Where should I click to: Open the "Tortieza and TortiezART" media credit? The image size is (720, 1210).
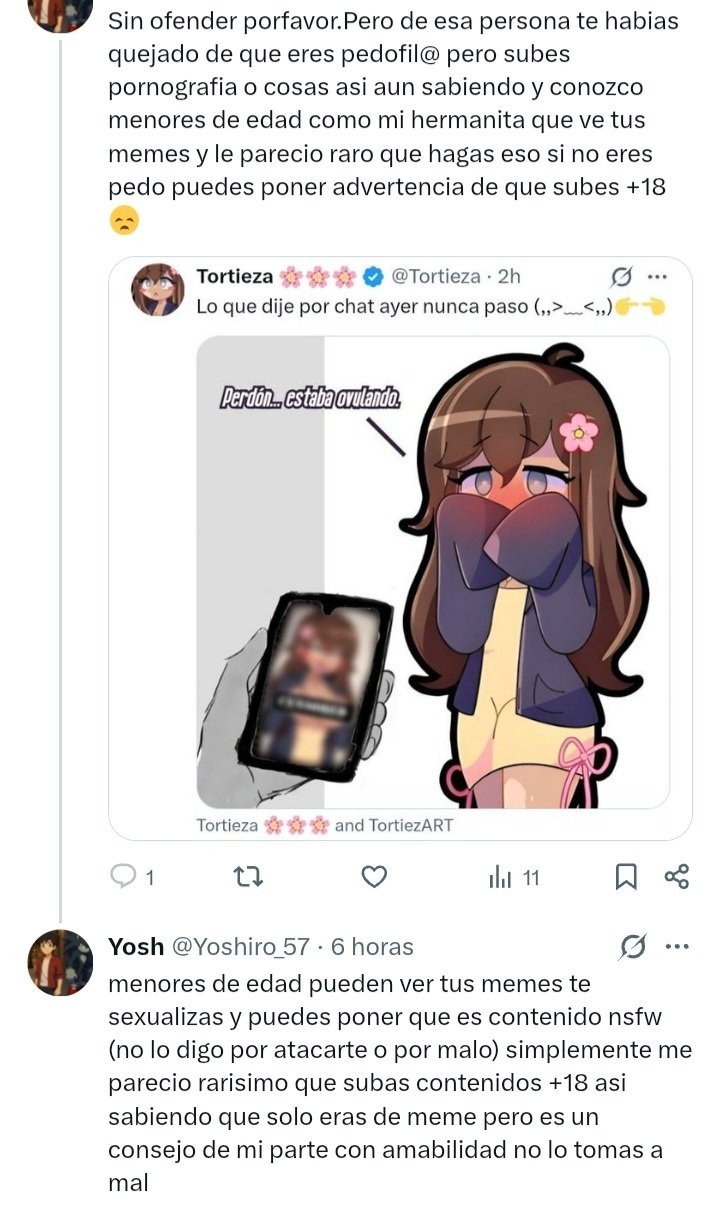tap(324, 825)
